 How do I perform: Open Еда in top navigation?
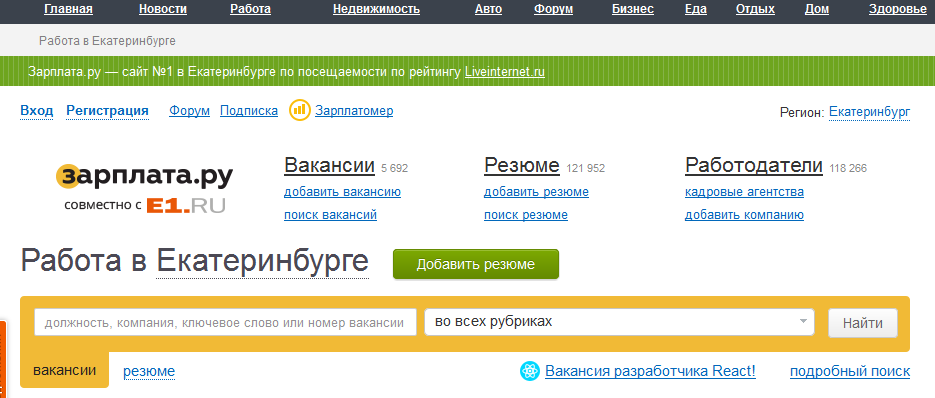(x=695, y=9)
